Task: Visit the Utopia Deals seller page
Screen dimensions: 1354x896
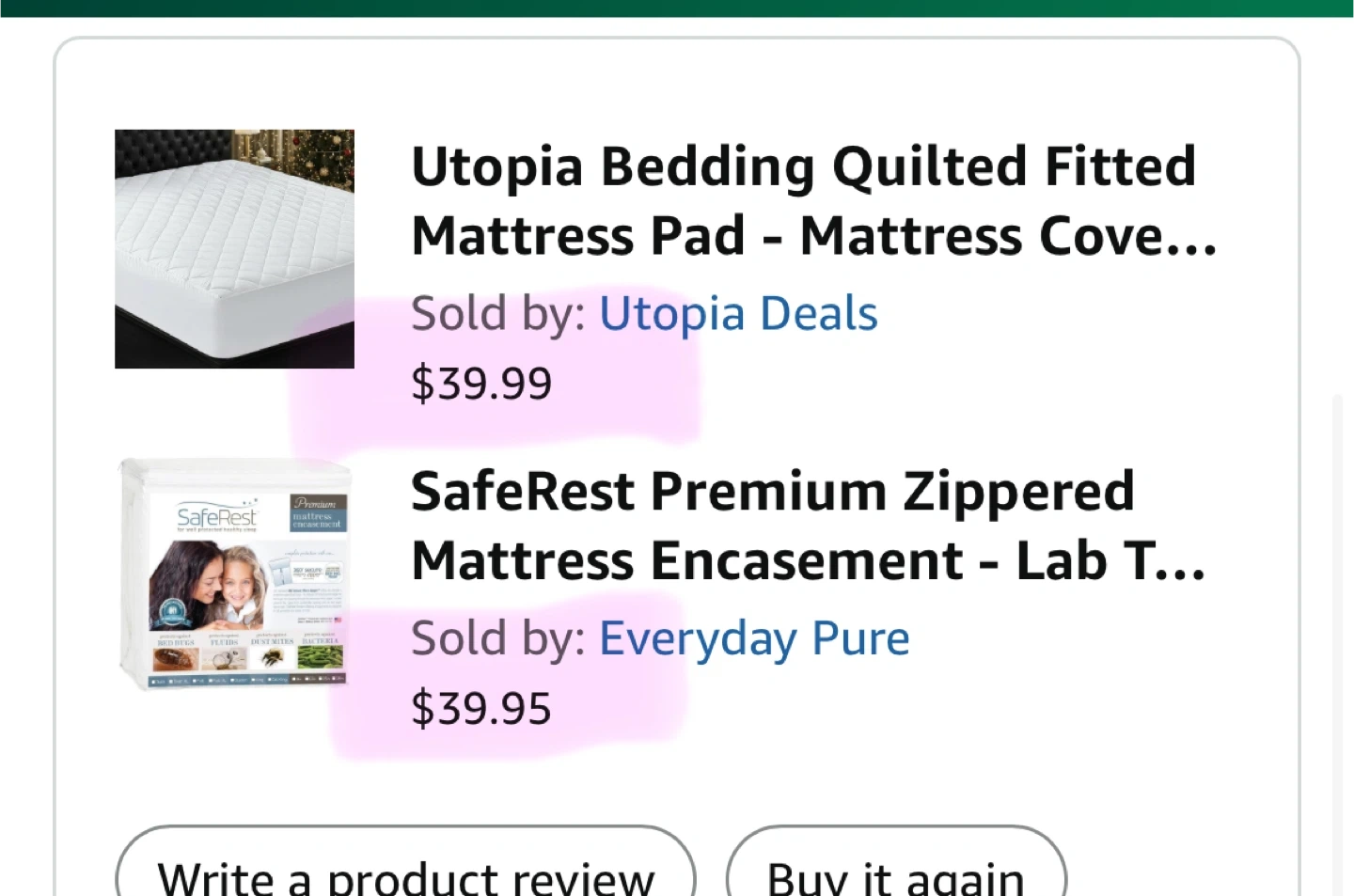Action: [738, 314]
